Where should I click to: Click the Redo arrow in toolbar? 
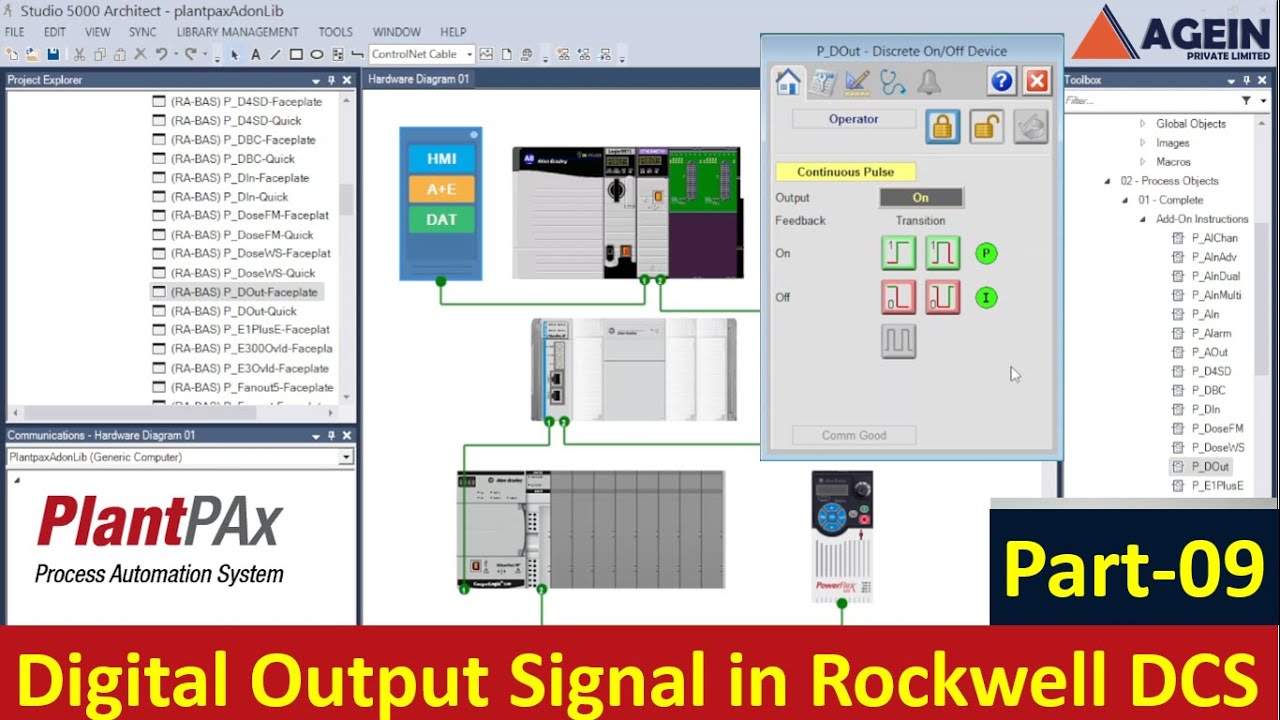click(191, 54)
